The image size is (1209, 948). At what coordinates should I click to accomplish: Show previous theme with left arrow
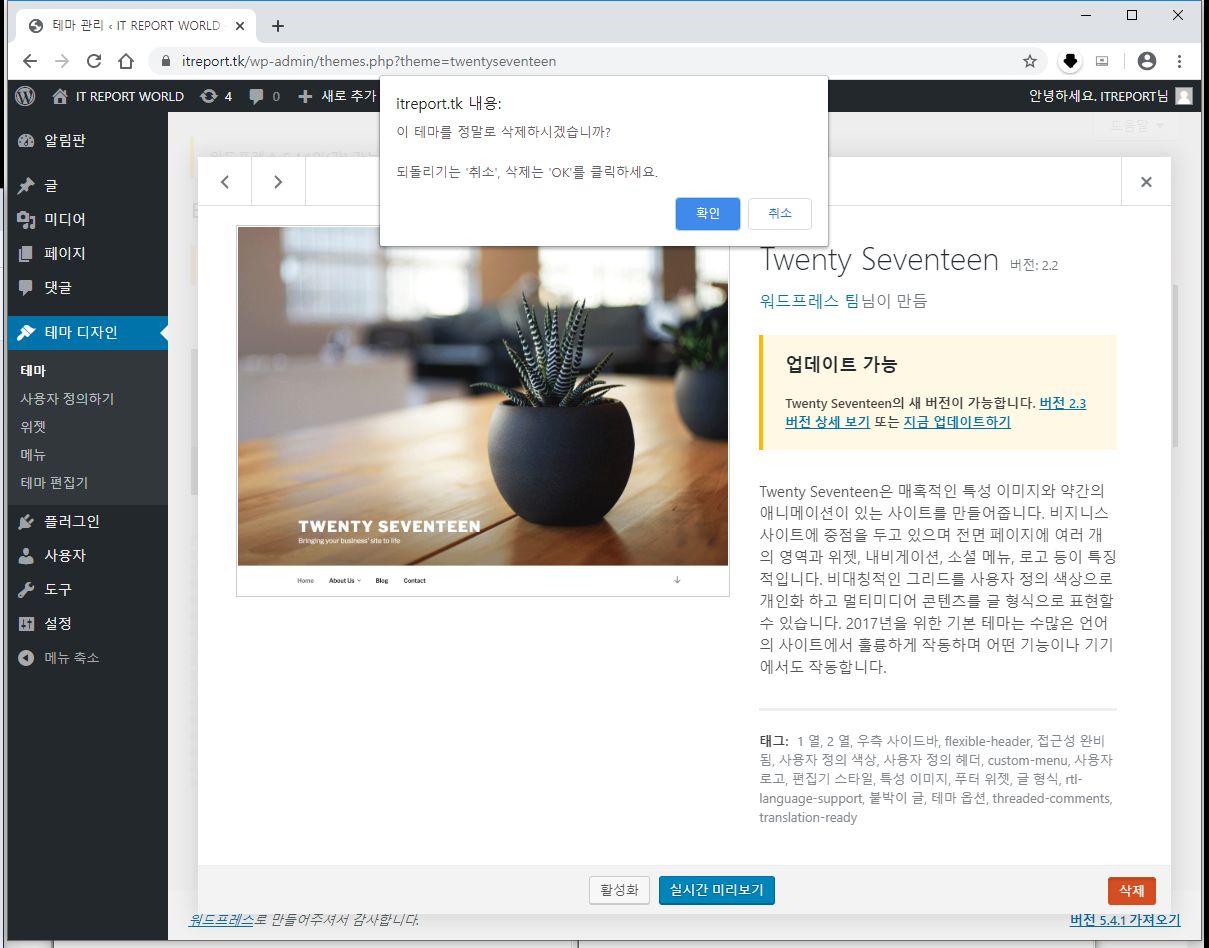tap(225, 182)
